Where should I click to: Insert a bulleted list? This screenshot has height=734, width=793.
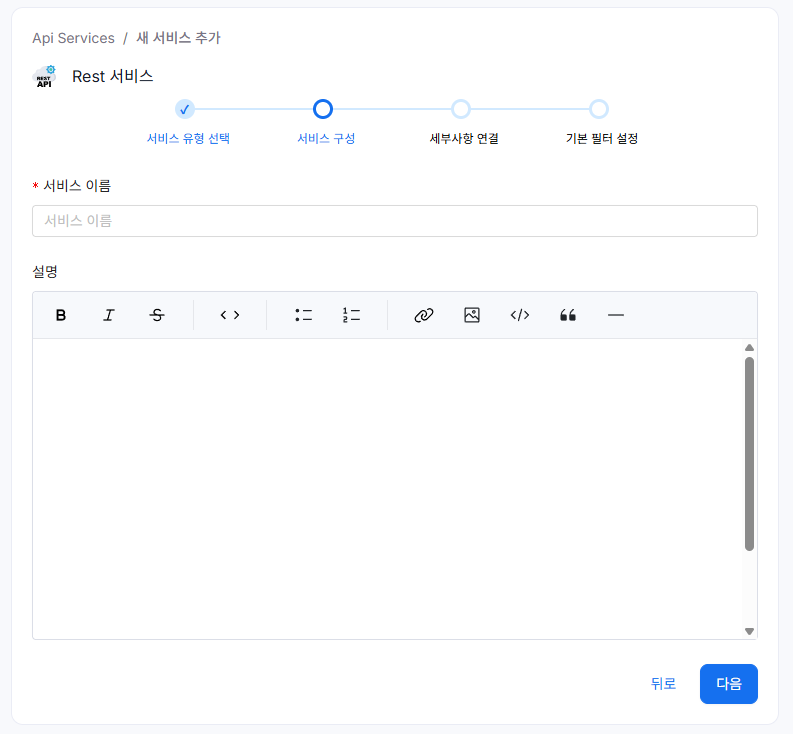(x=303, y=315)
